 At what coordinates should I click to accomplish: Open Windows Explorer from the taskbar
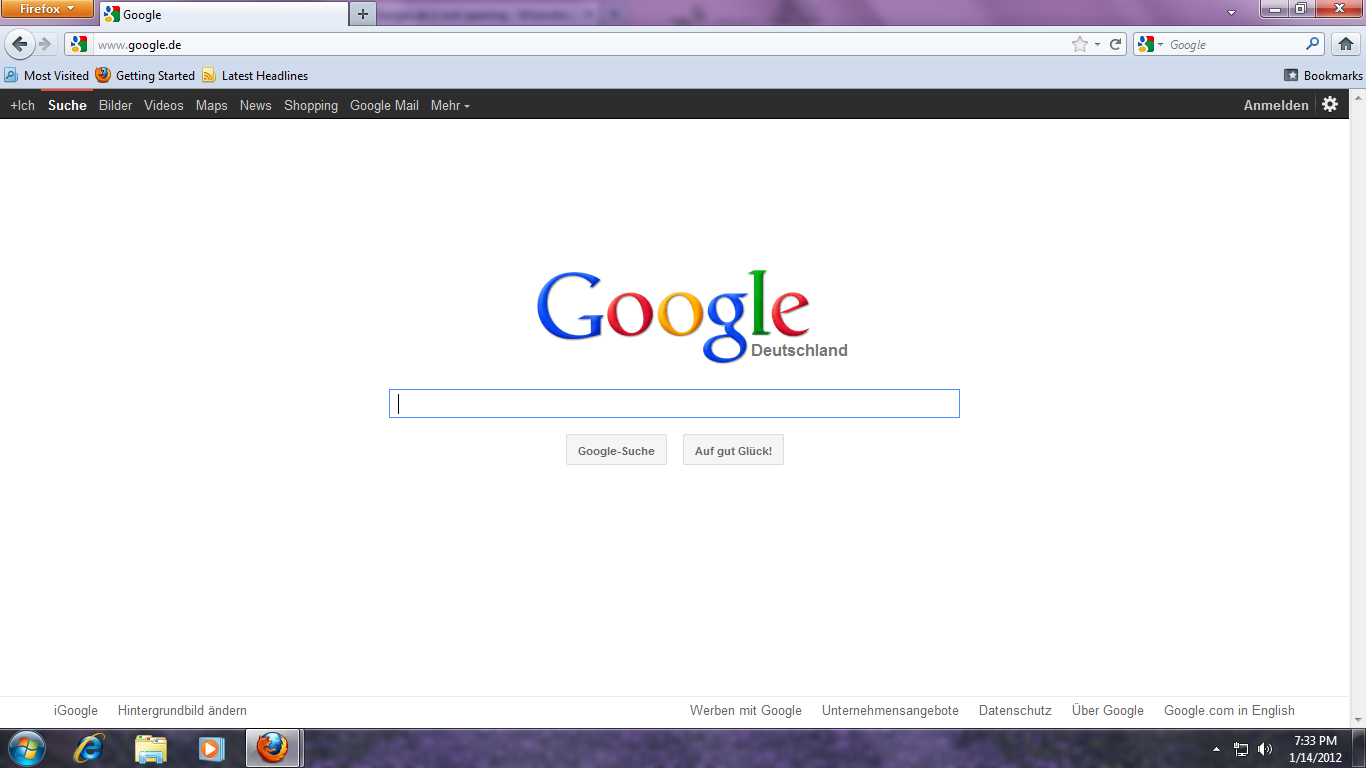click(151, 748)
